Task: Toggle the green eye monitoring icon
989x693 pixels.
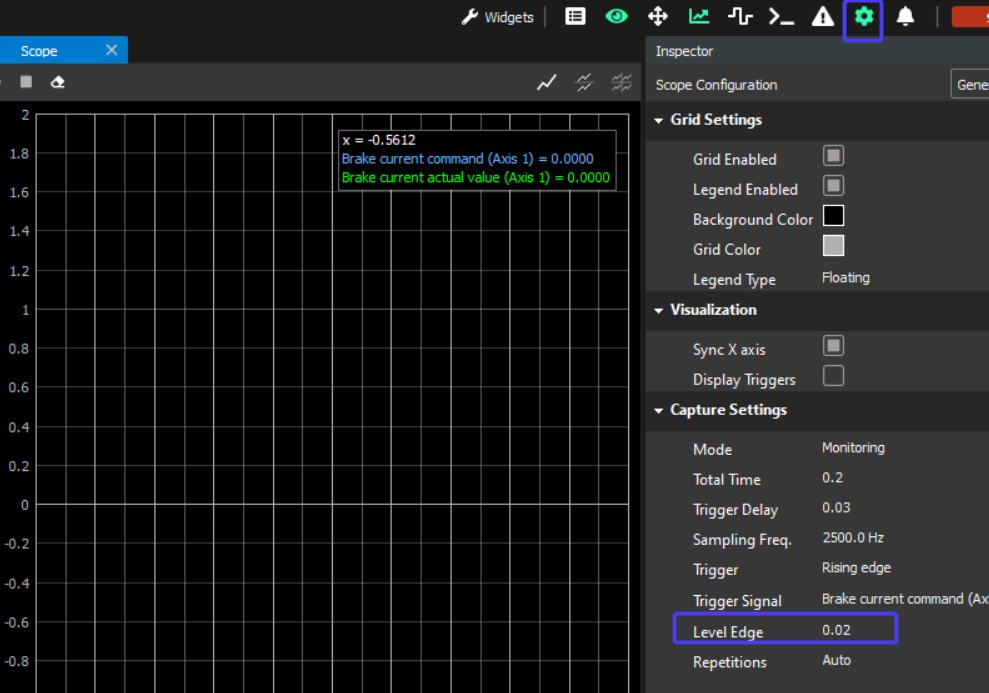Action: (616, 16)
